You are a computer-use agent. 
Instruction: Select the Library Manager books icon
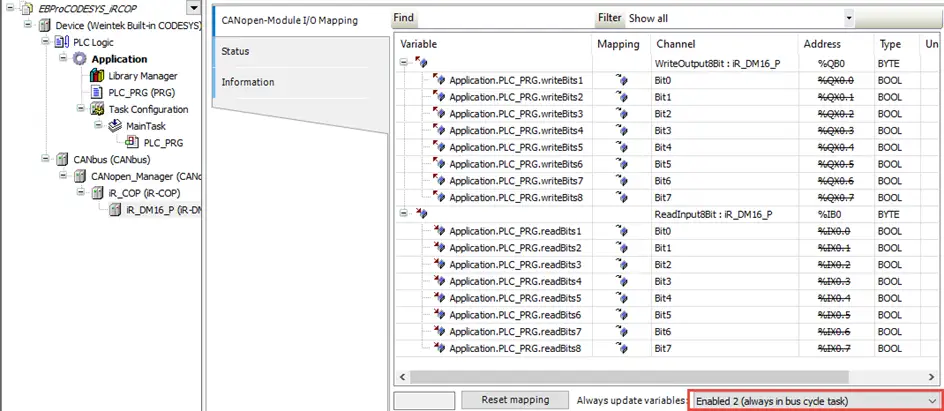[96, 76]
